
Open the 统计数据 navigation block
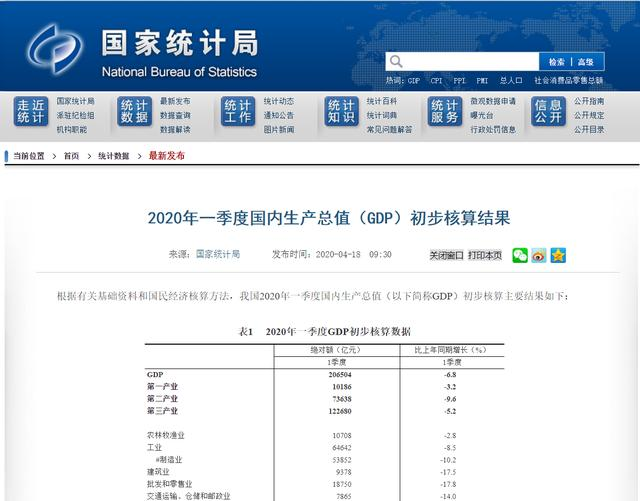134,111
